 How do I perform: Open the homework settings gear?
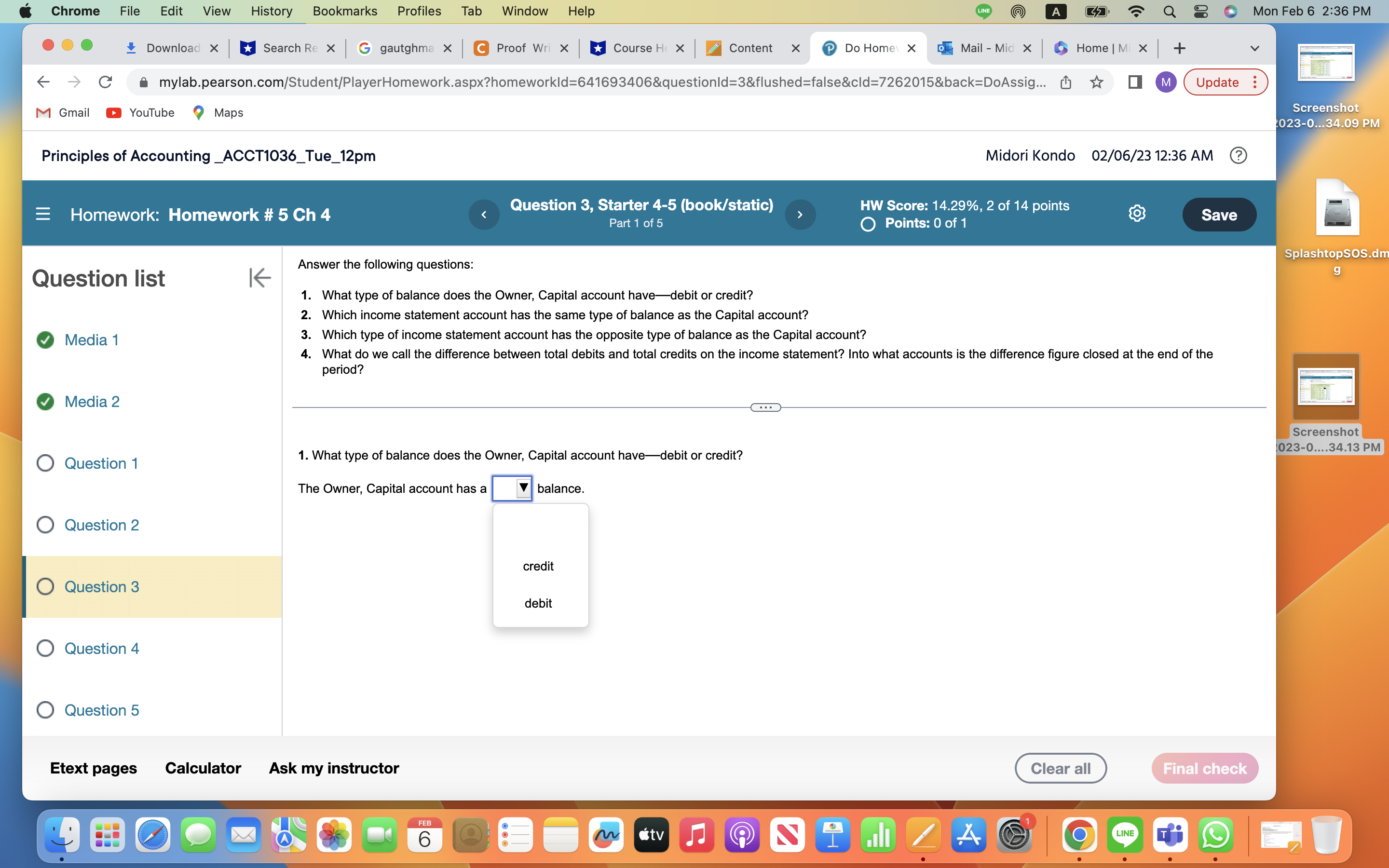pos(1137,213)
